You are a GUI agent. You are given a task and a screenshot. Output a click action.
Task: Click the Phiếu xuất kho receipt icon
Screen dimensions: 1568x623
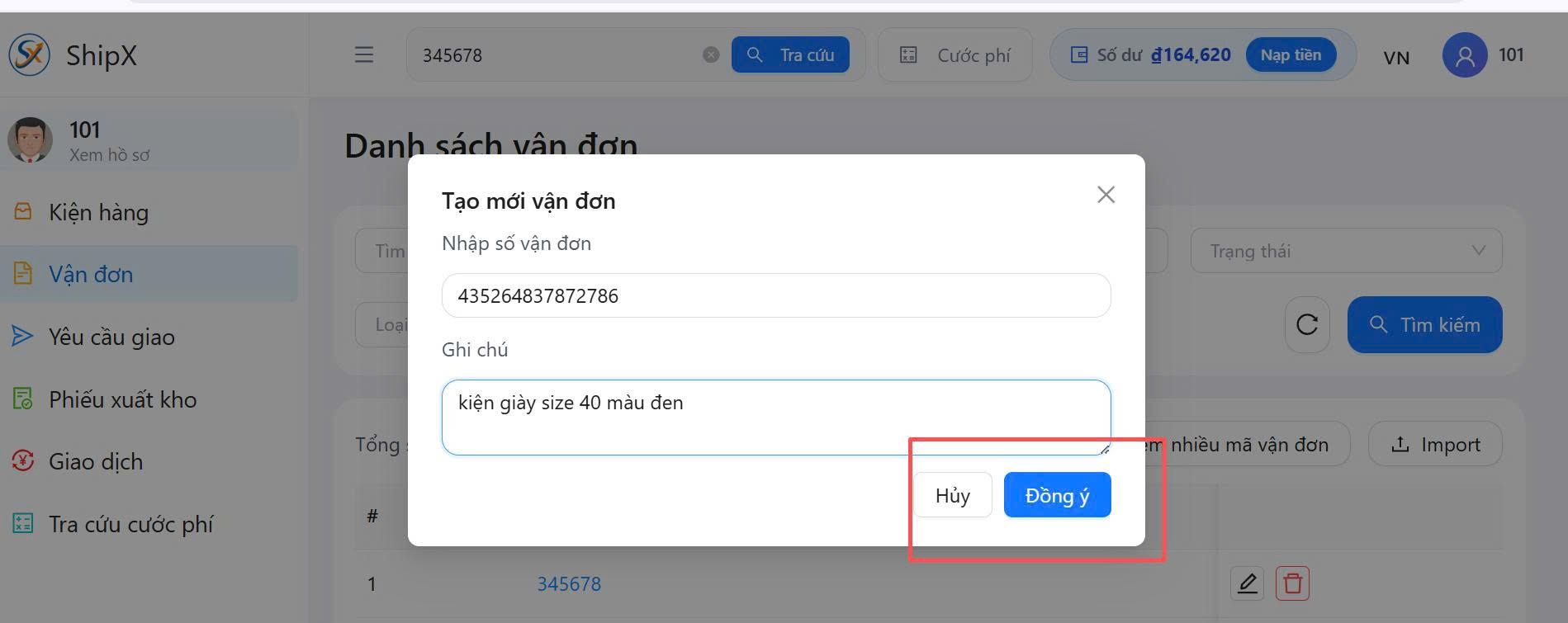(x=23, y=399)
